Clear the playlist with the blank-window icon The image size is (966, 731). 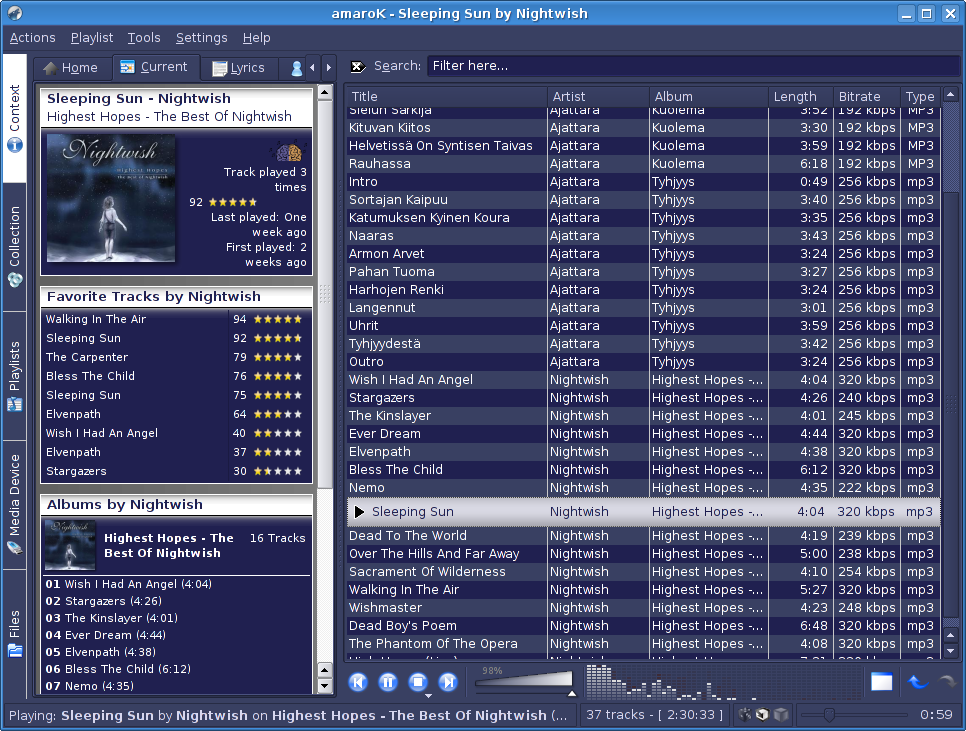point(882,682)
